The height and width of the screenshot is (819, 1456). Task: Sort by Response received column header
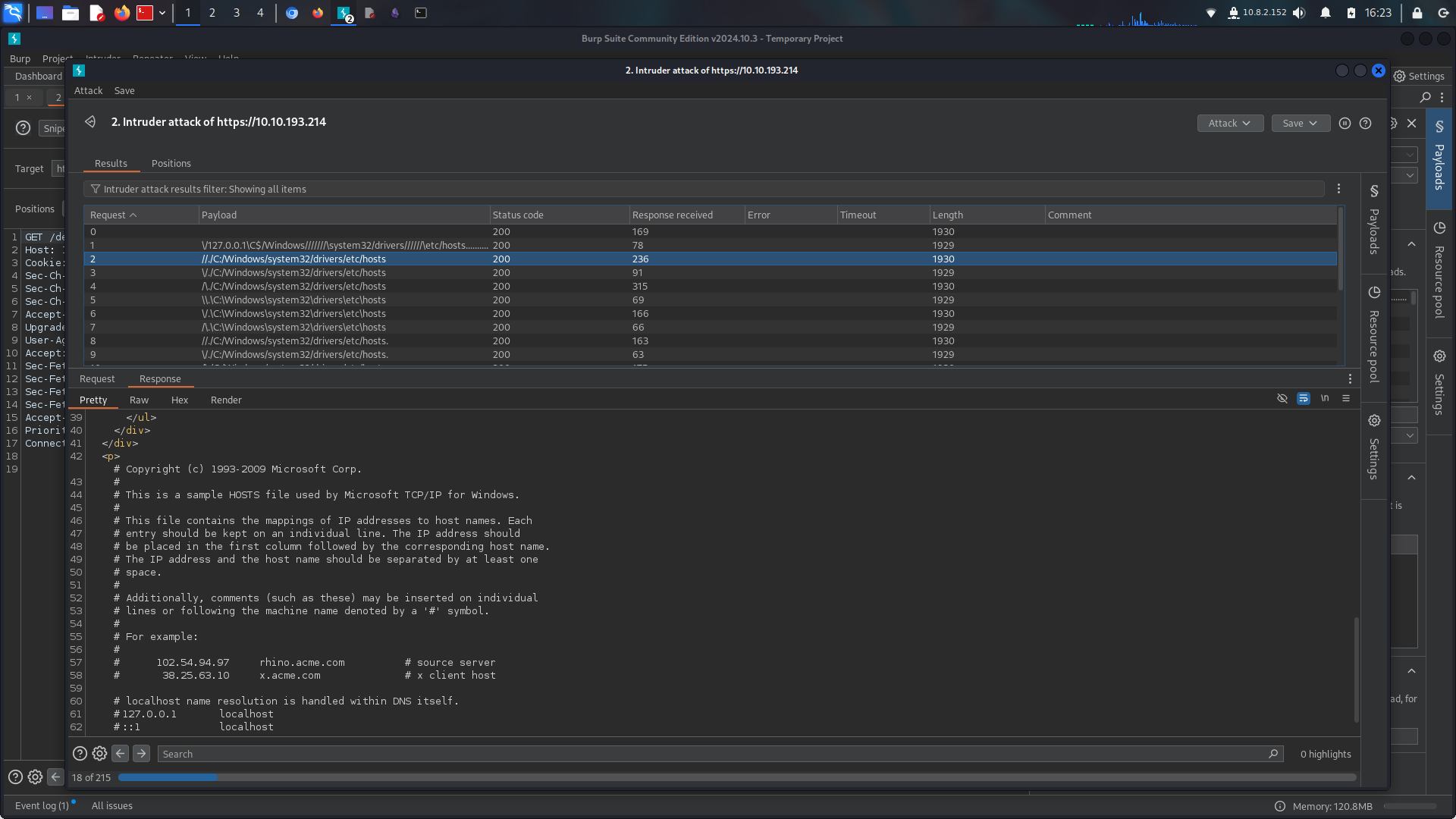tap(686, 215)
